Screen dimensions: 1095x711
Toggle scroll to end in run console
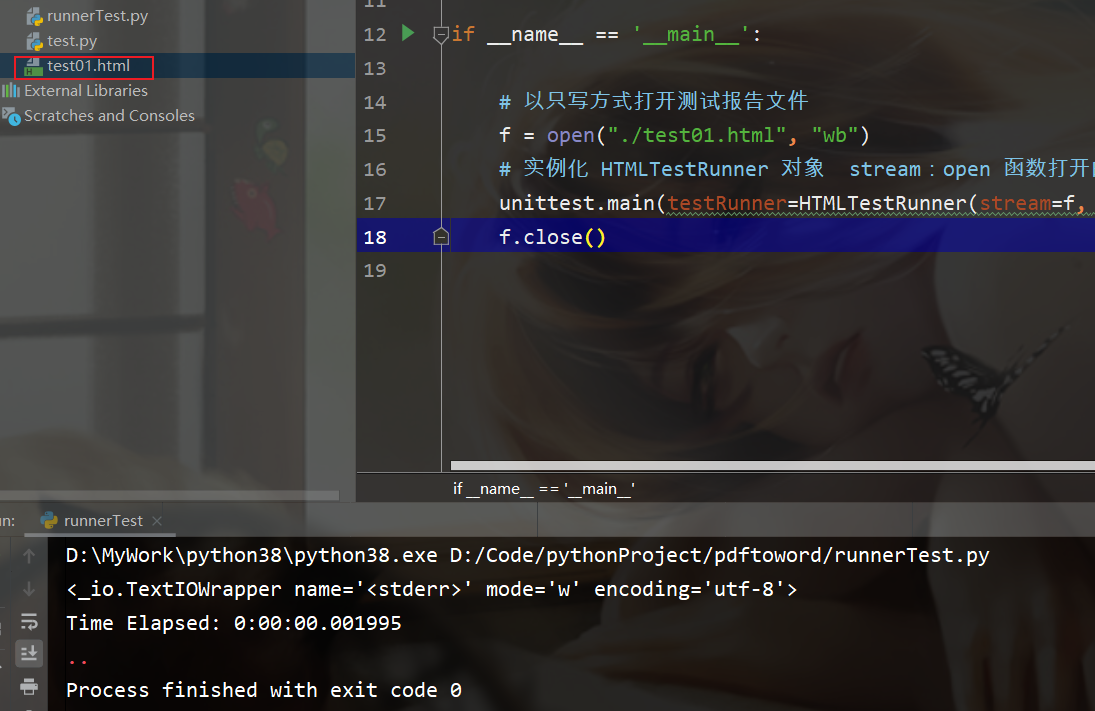pos(29,654)
